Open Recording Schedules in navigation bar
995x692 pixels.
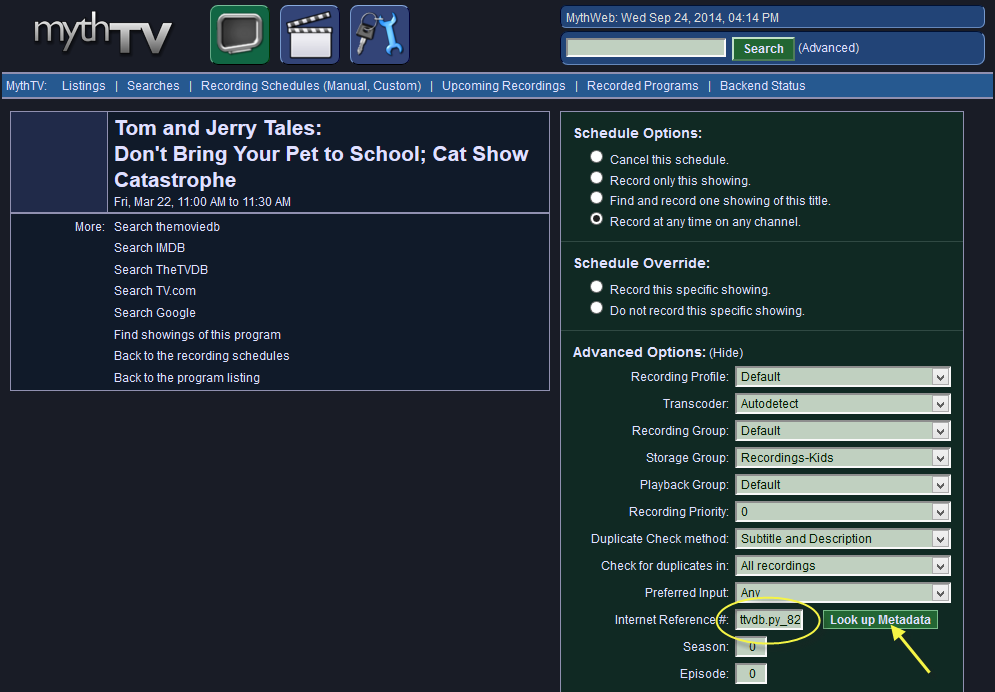click(260, 86)
